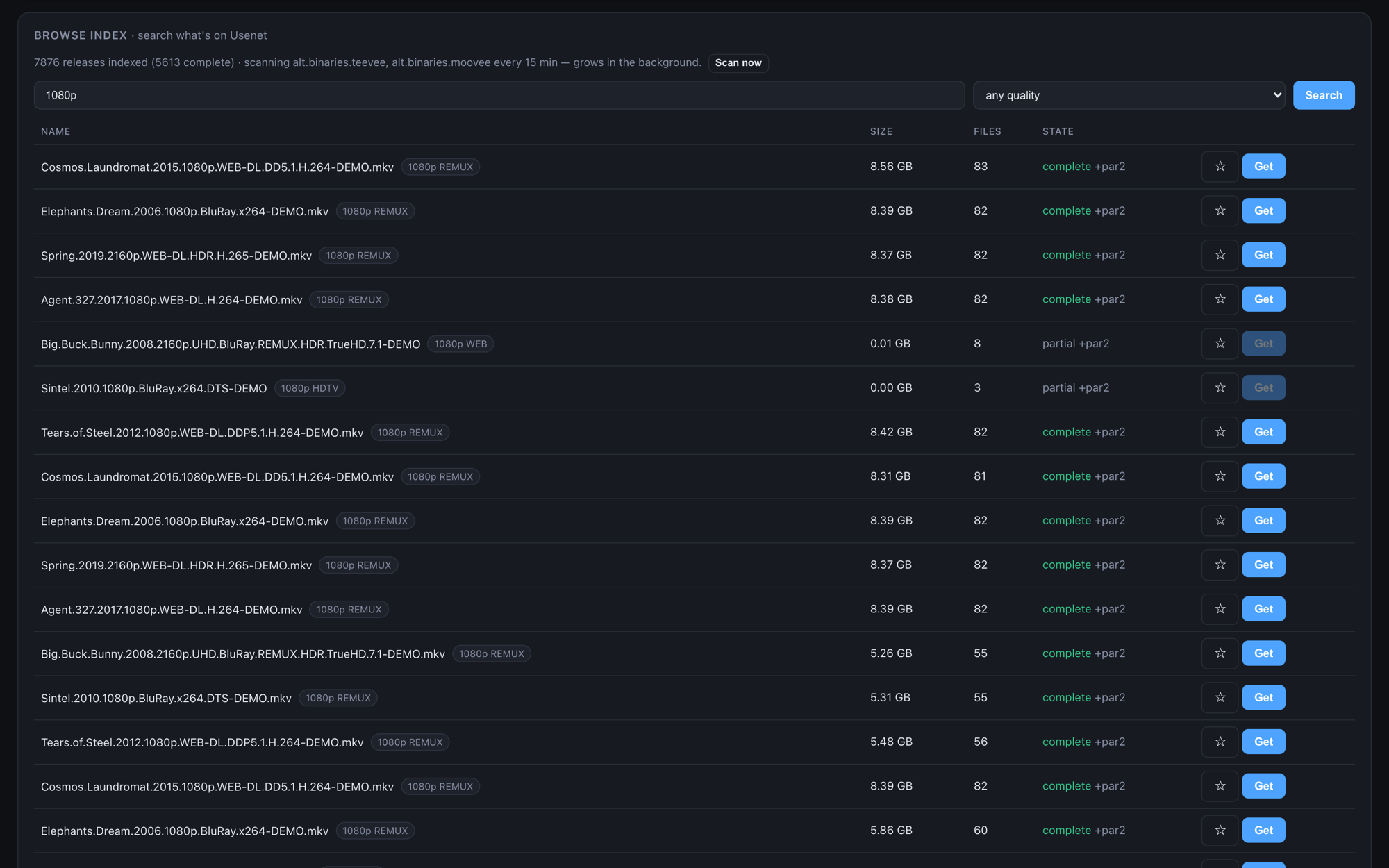Click the 1080p WEB tag

(460, 344)
